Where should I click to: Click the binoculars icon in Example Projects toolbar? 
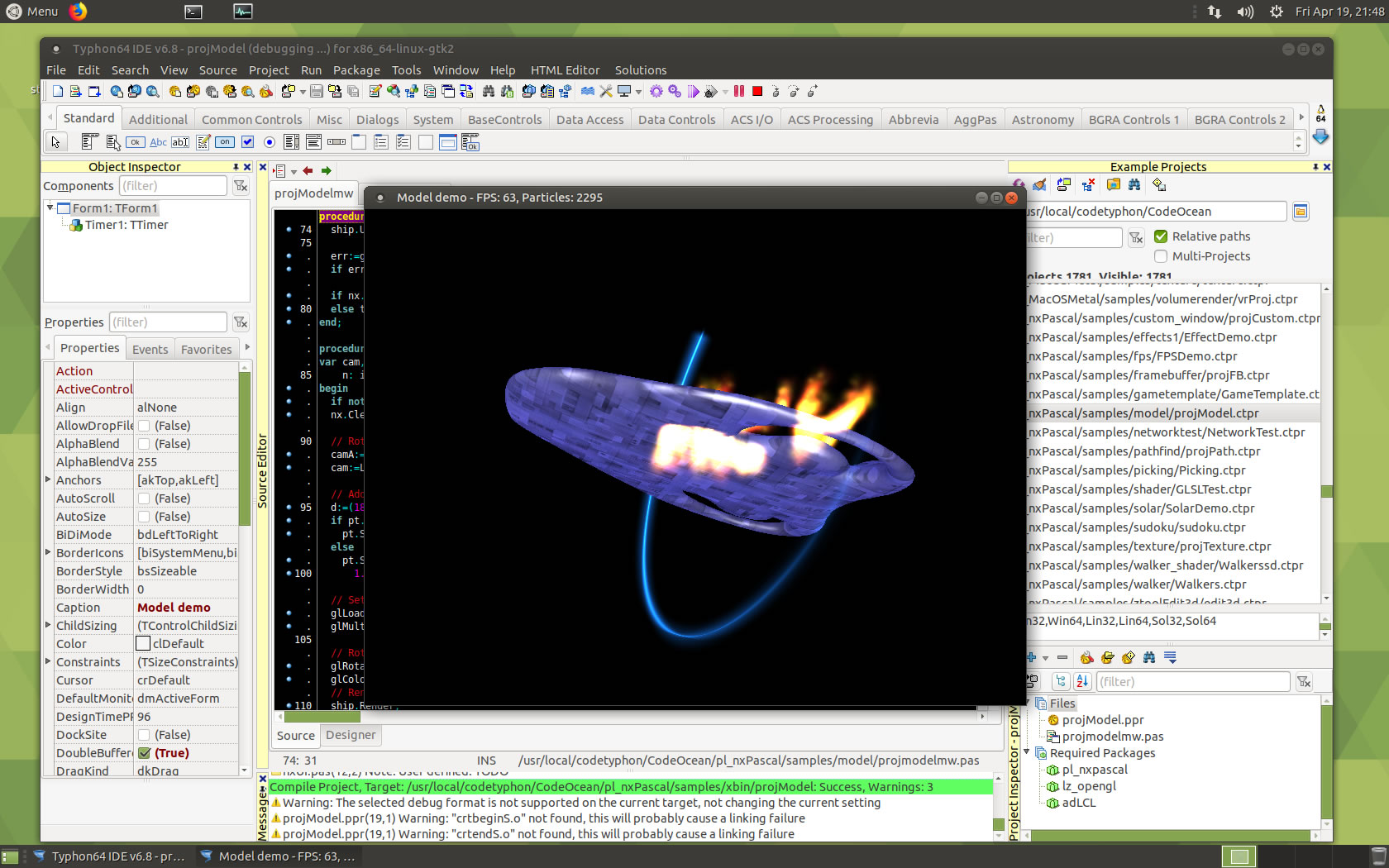[1134, 185]
